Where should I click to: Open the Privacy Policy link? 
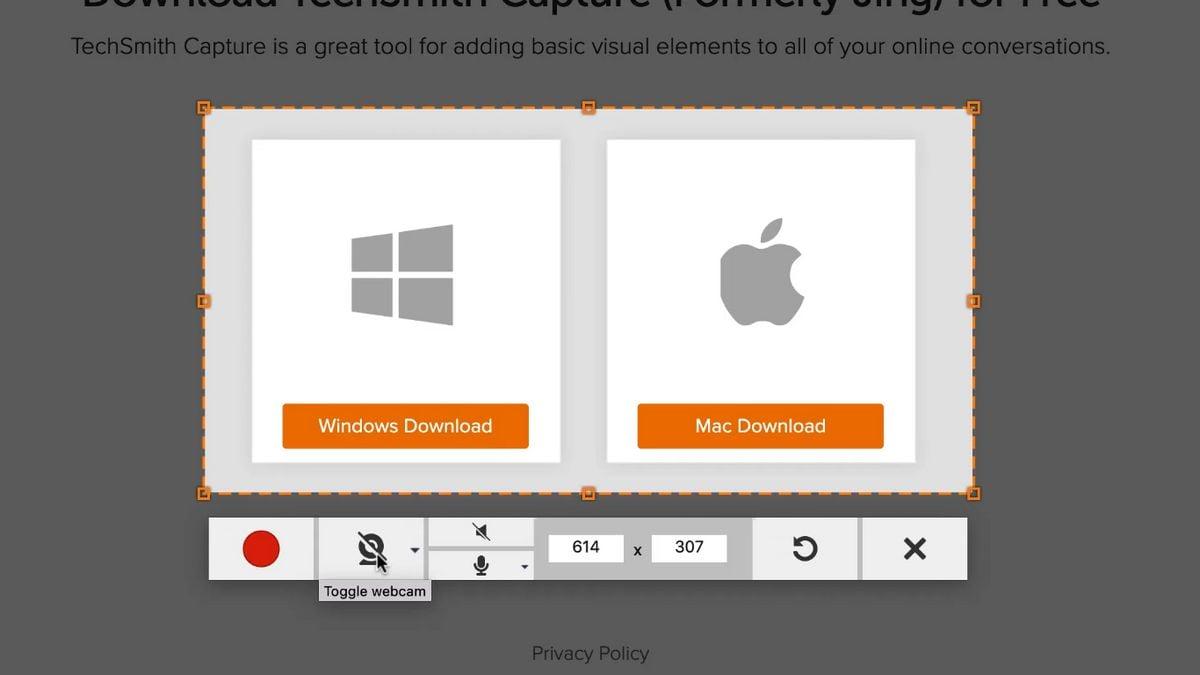coord(590,653)
